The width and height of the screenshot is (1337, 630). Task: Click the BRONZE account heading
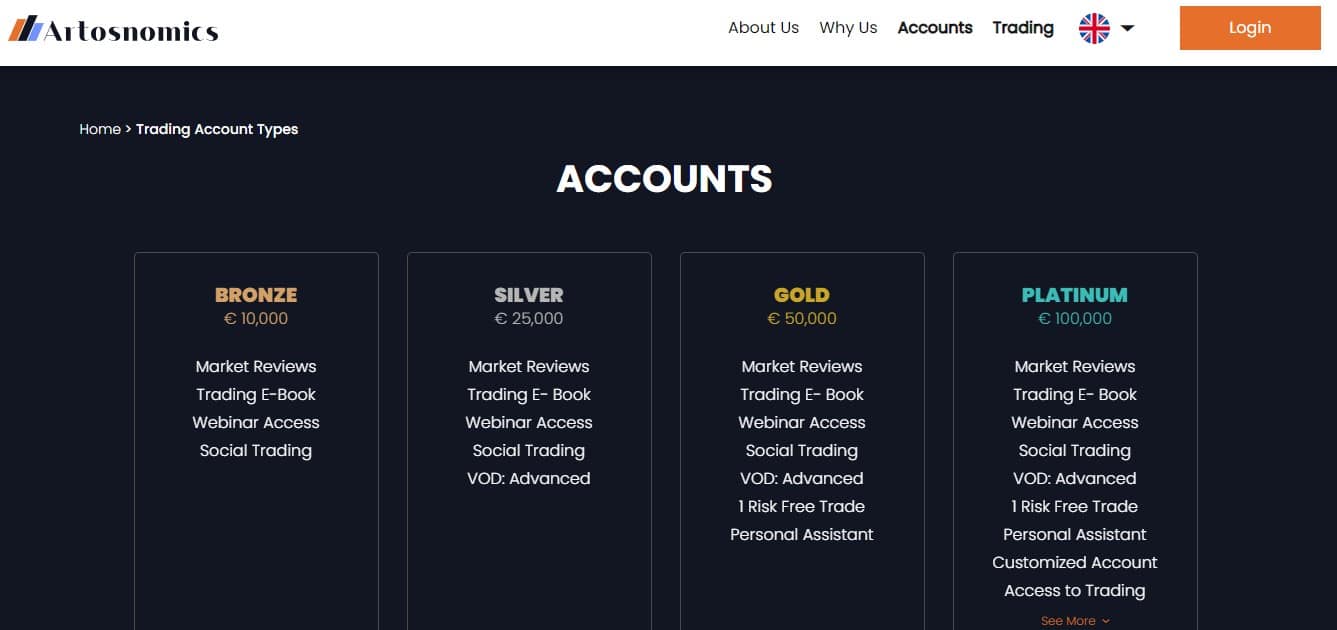pos(255,294)
